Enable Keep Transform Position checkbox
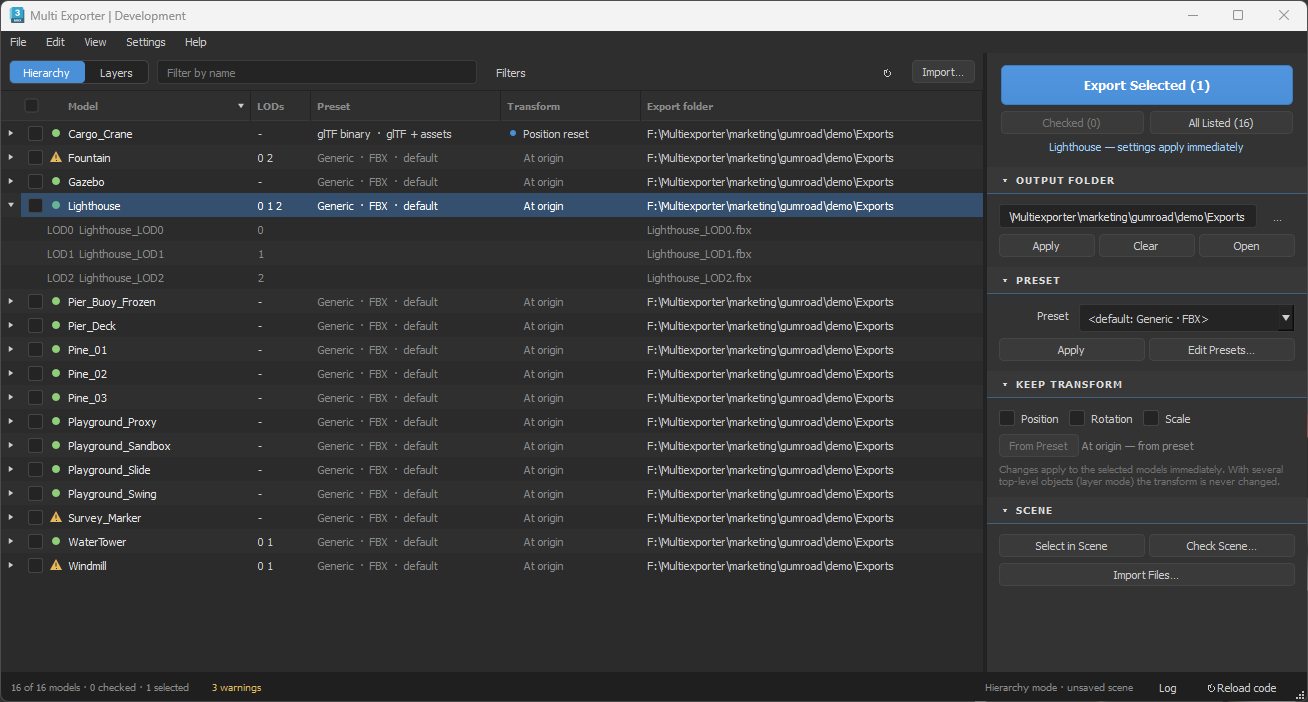Screen dimensions: 1308x702 click(1007, 418)
